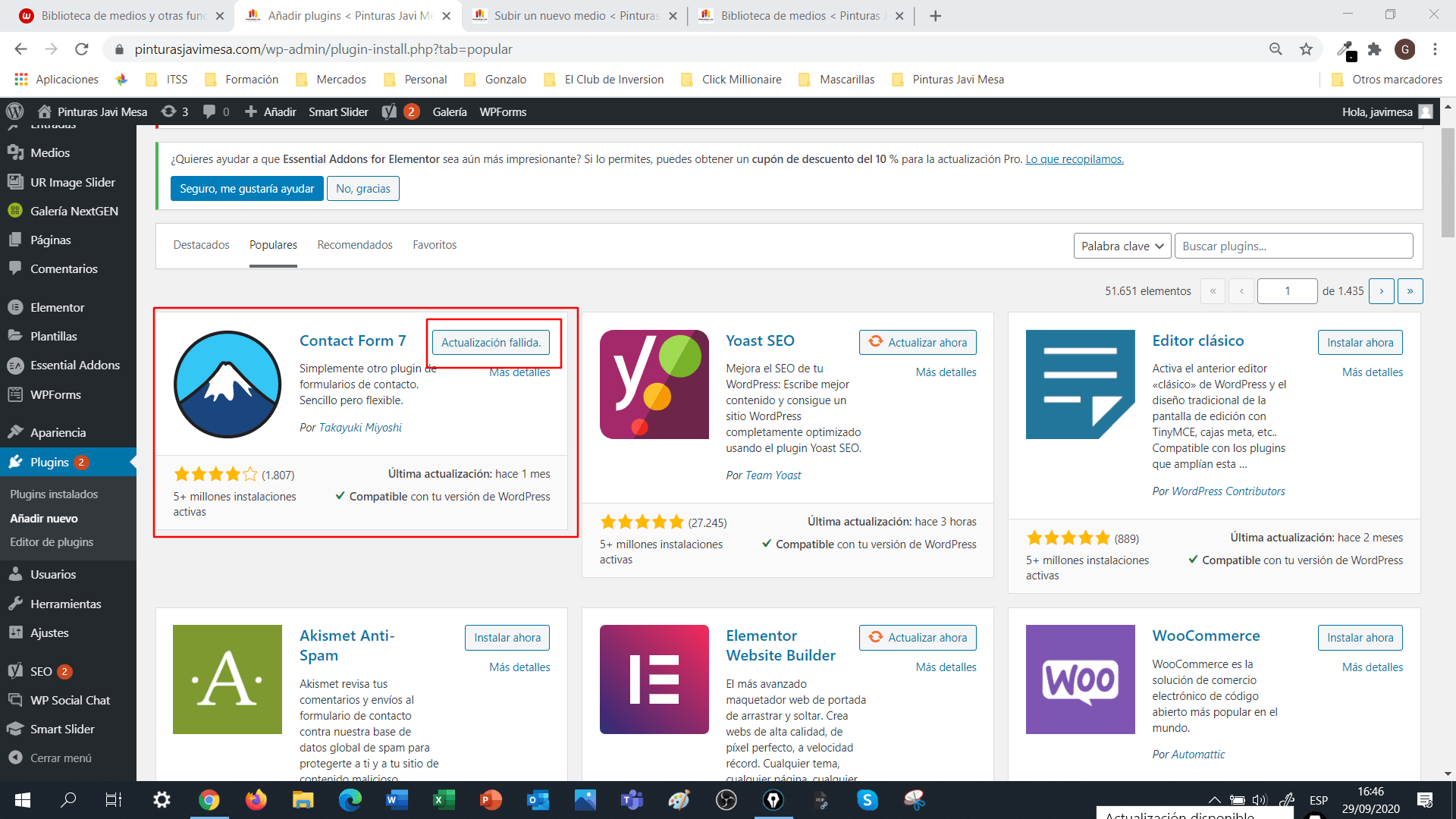Click the current page number field

pyautogui.click(x=1287, y=291)
